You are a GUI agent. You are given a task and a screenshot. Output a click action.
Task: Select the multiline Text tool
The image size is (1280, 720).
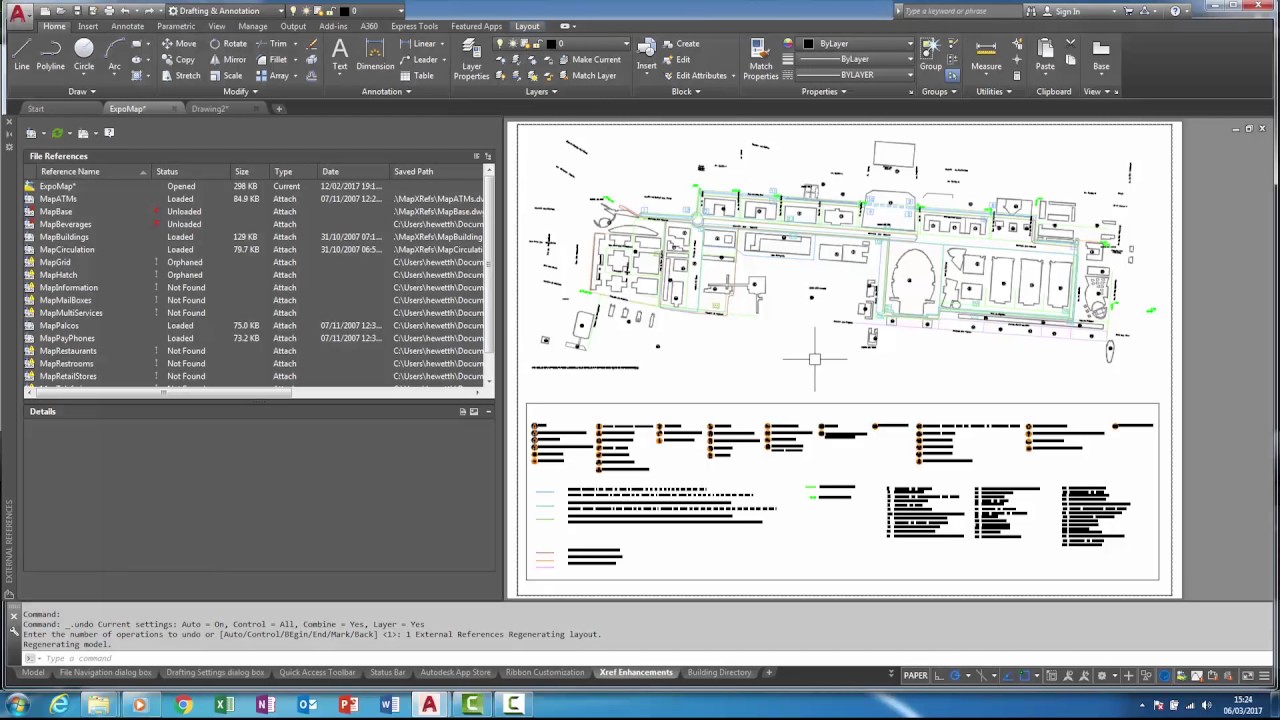coord(340,54)
